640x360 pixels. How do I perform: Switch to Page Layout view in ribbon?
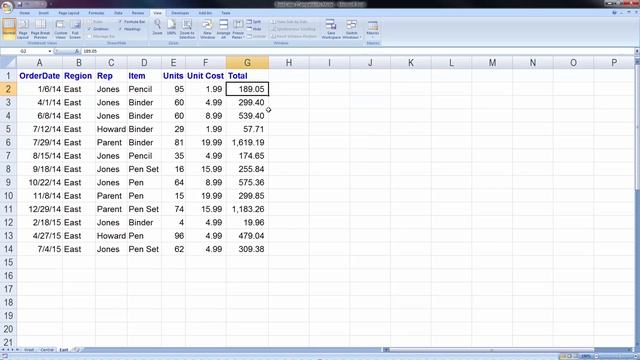pos(23,29)
